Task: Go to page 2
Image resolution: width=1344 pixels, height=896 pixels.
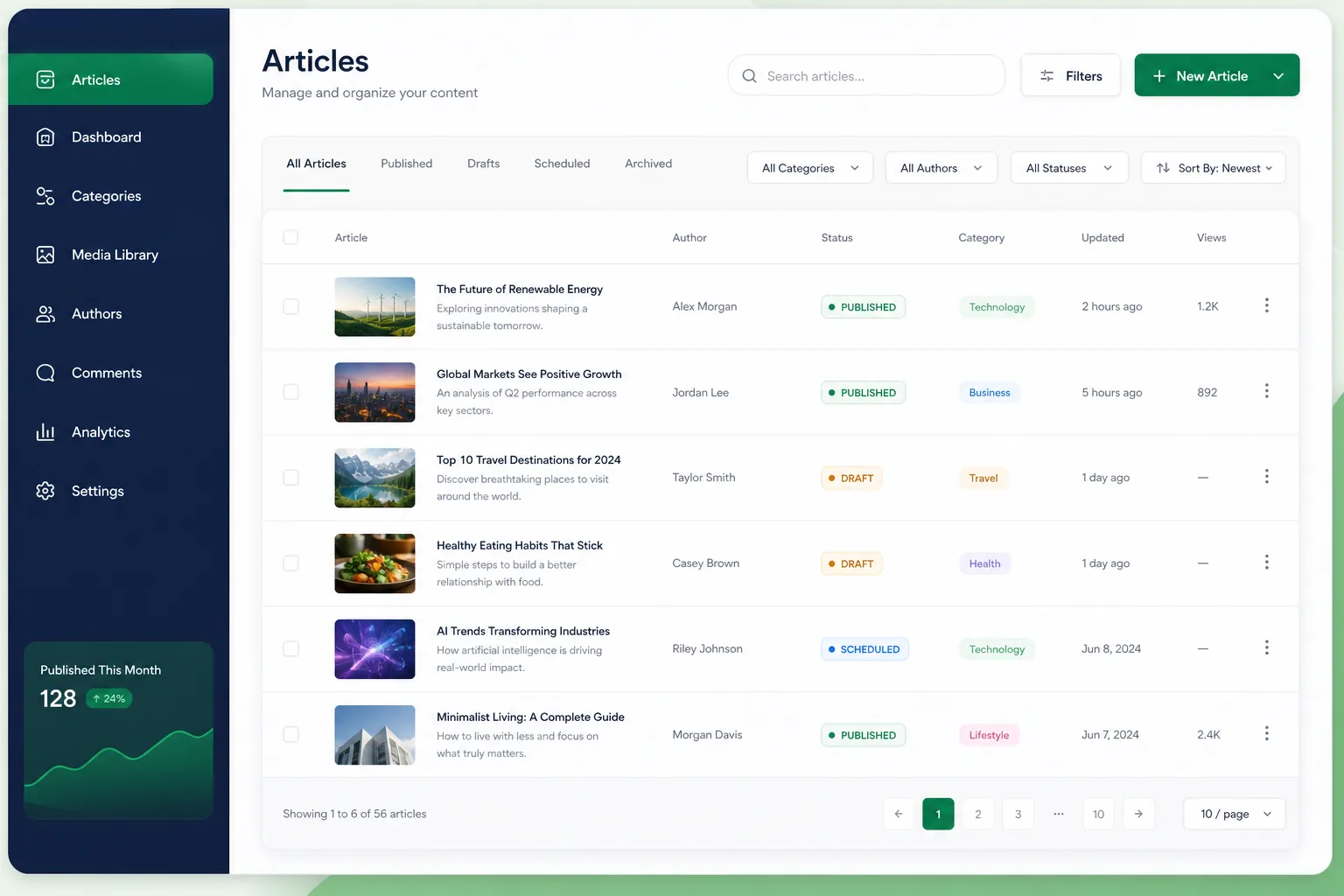Action: coord(978,814)
